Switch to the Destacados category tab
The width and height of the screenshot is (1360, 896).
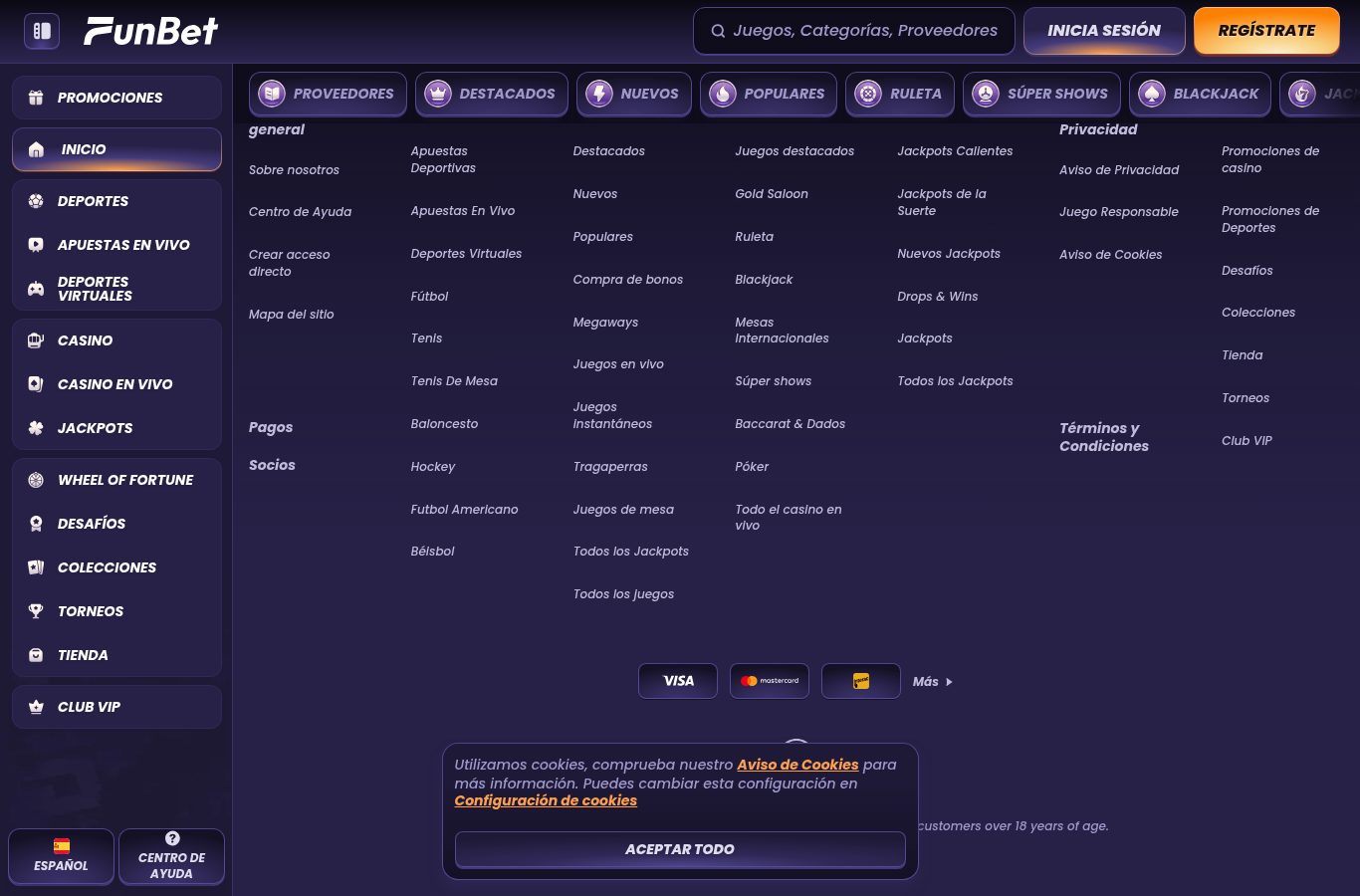(x=492, y=94)
